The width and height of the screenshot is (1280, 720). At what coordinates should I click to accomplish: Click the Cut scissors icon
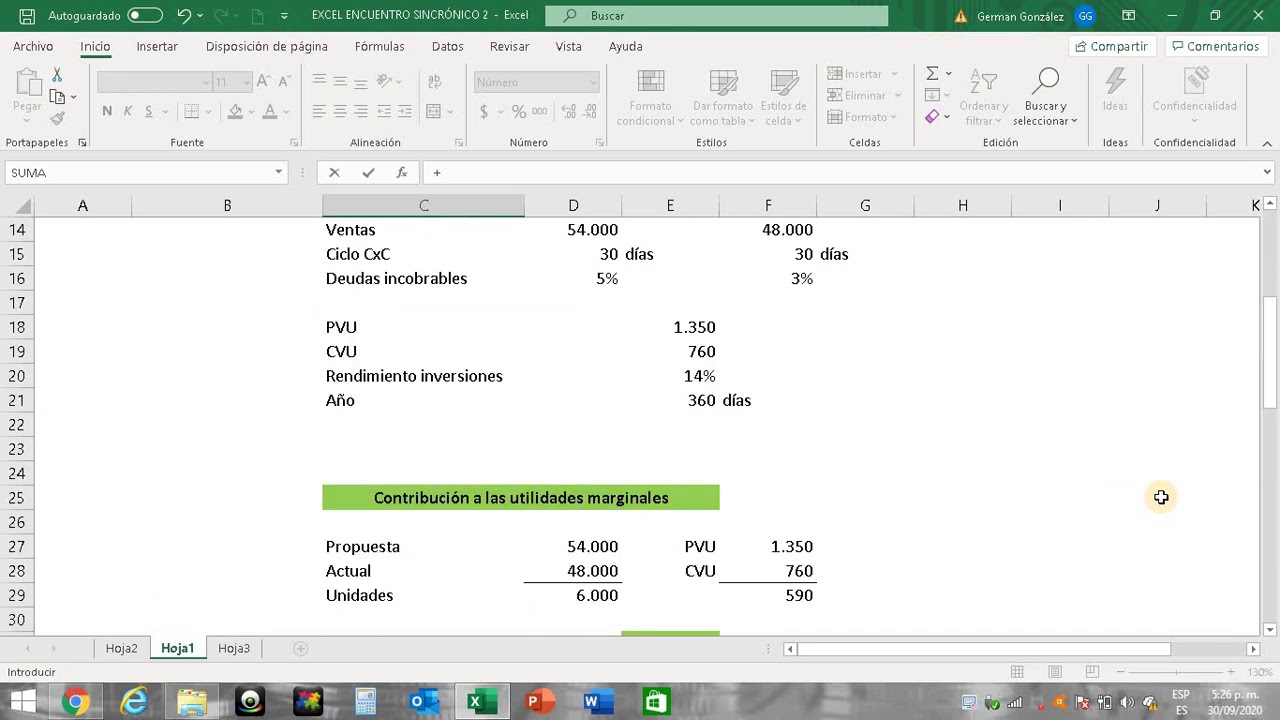(x=57, y=76)
